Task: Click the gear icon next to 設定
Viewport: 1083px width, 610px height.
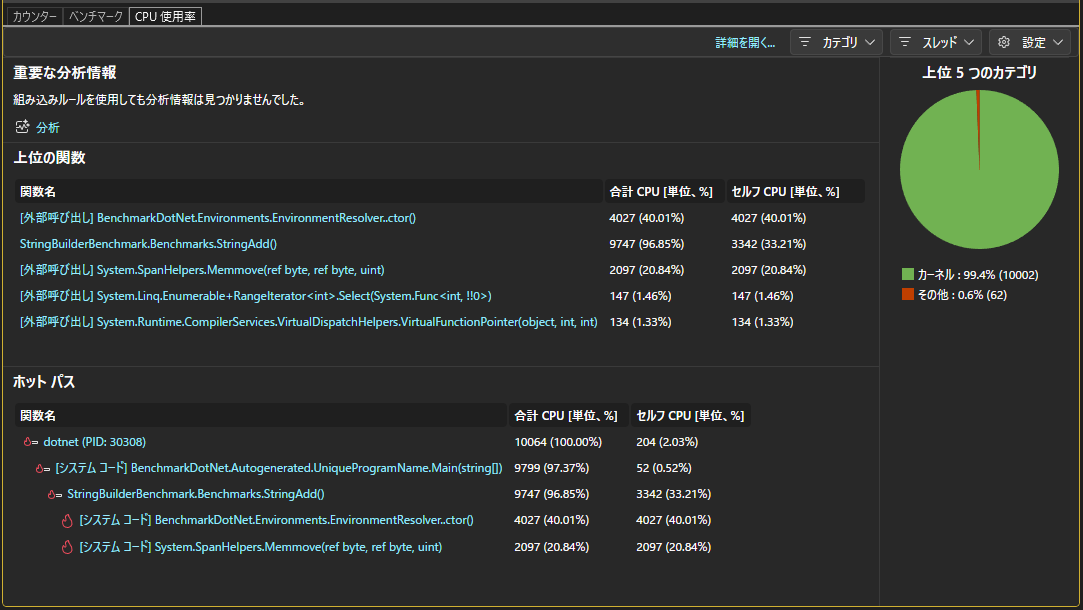Action: (1004, 42)
